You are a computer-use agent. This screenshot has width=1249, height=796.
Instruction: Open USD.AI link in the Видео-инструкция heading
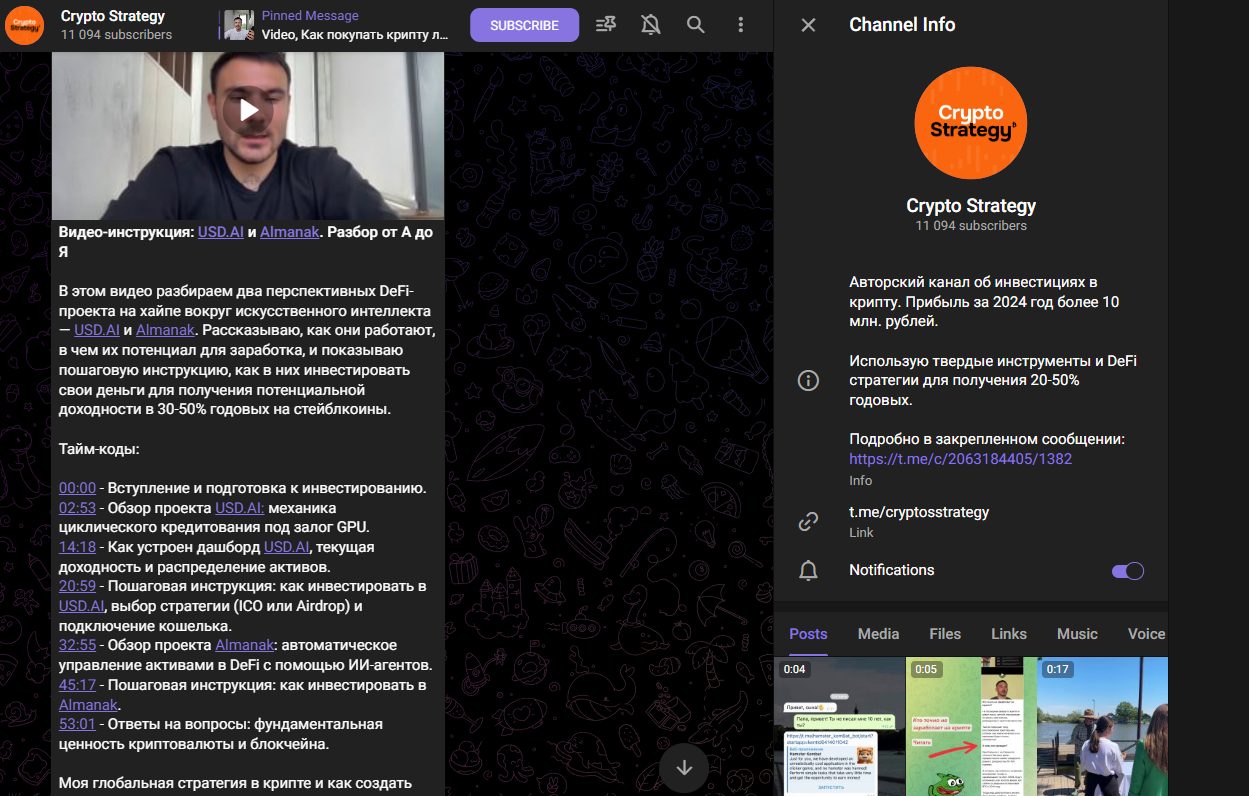pyautogui.click(x=221, y=232)
